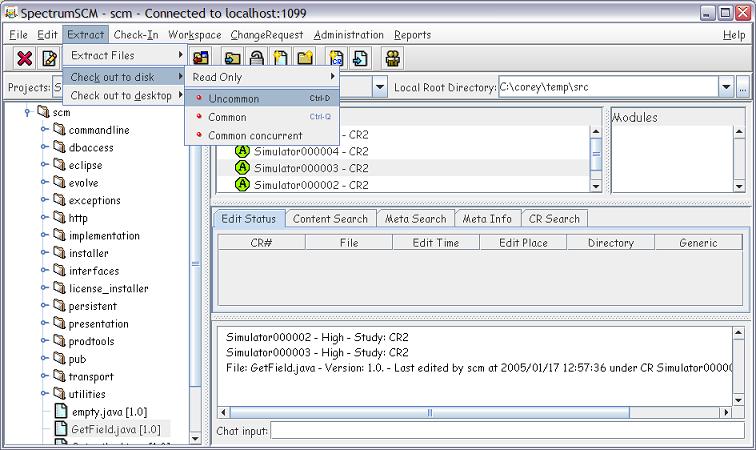Switch to the Meta Search tab

coord(416,219)
